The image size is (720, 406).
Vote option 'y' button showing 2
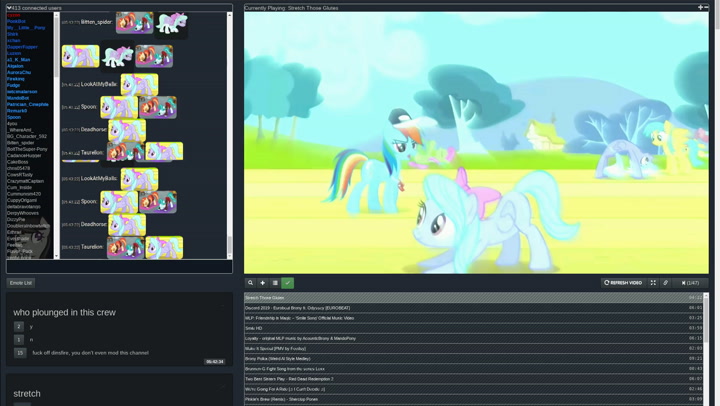click(18, 327)
